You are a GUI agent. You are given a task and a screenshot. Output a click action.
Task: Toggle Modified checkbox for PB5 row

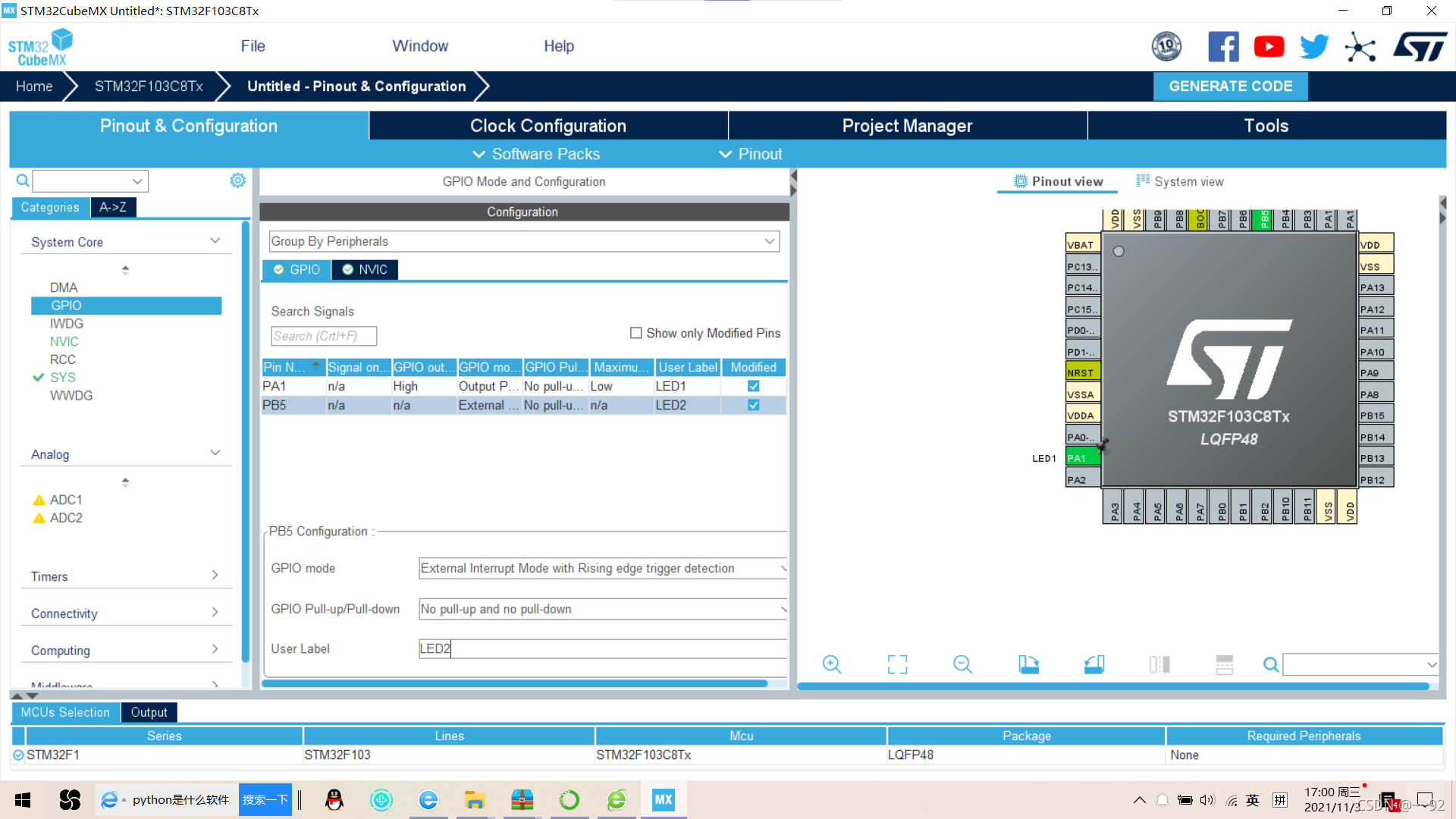click(753, 405)
